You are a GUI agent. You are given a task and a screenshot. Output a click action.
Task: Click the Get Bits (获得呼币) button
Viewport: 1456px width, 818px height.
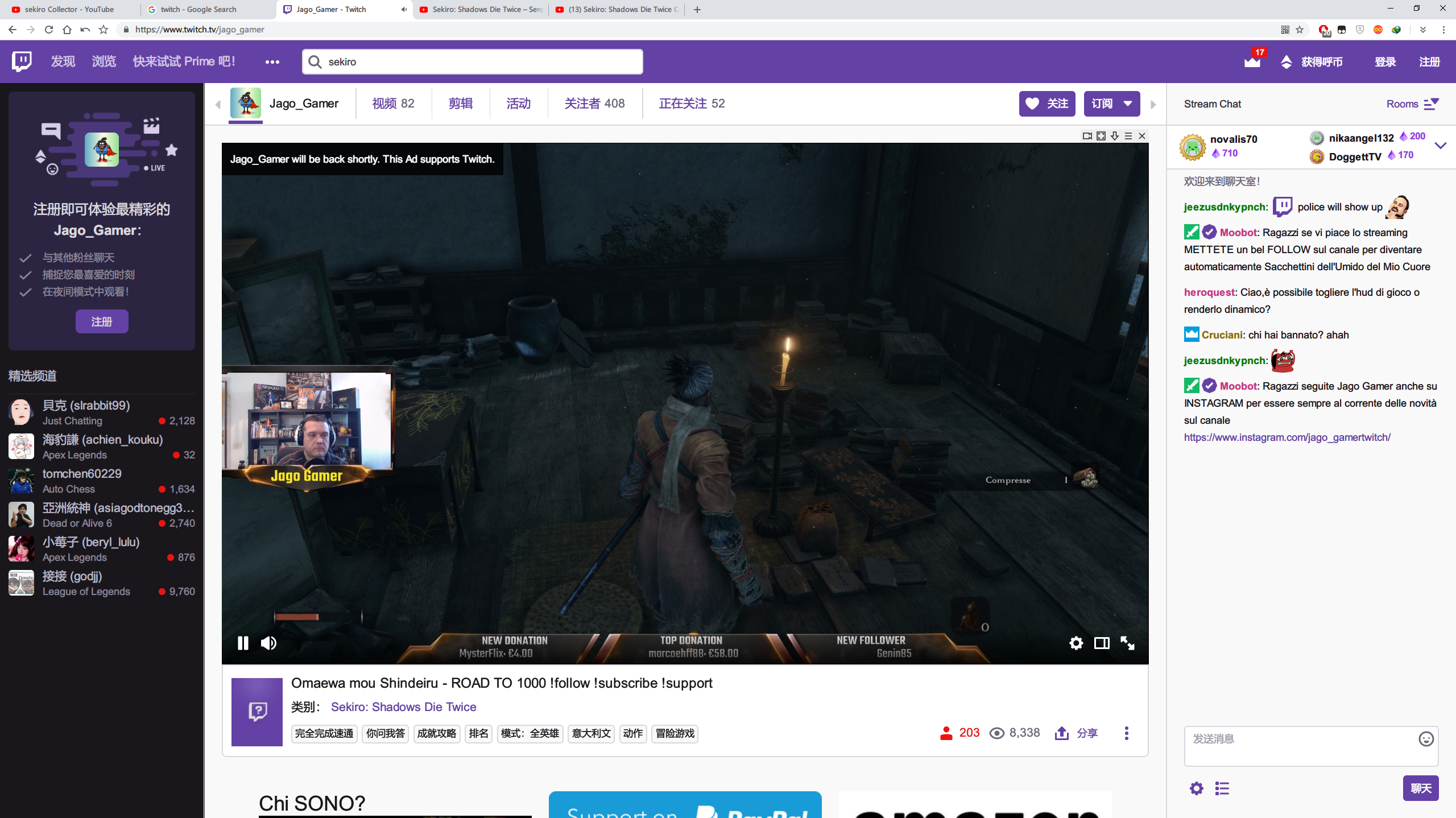1311,61
